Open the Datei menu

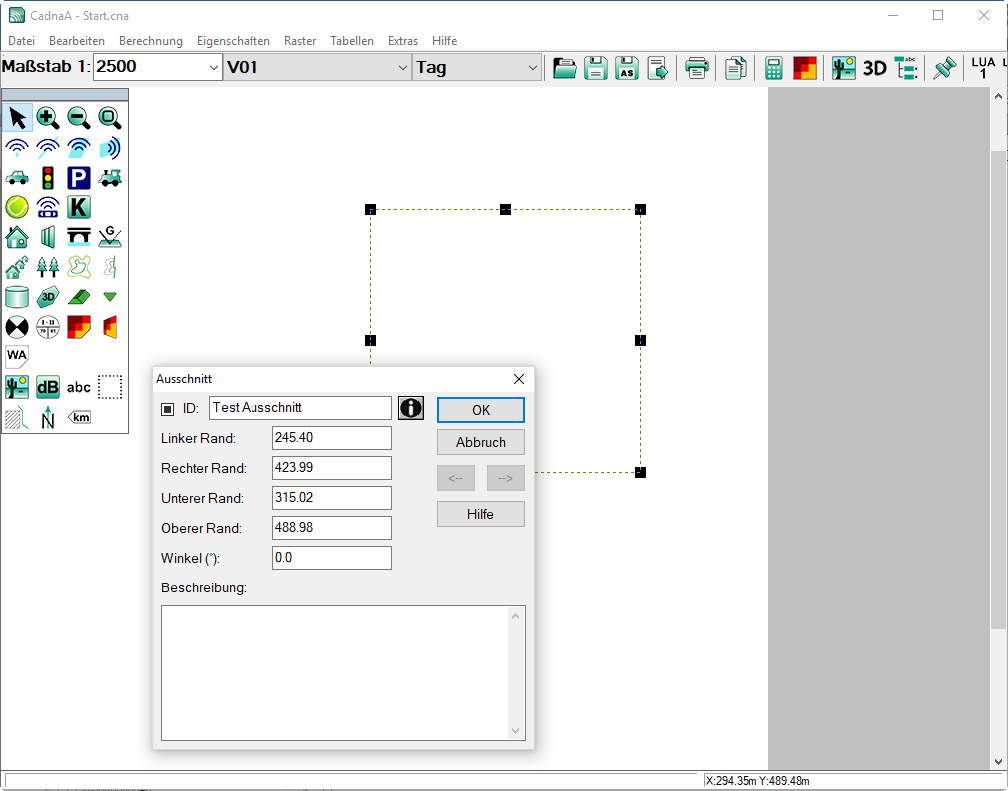[x=21, y=41]
